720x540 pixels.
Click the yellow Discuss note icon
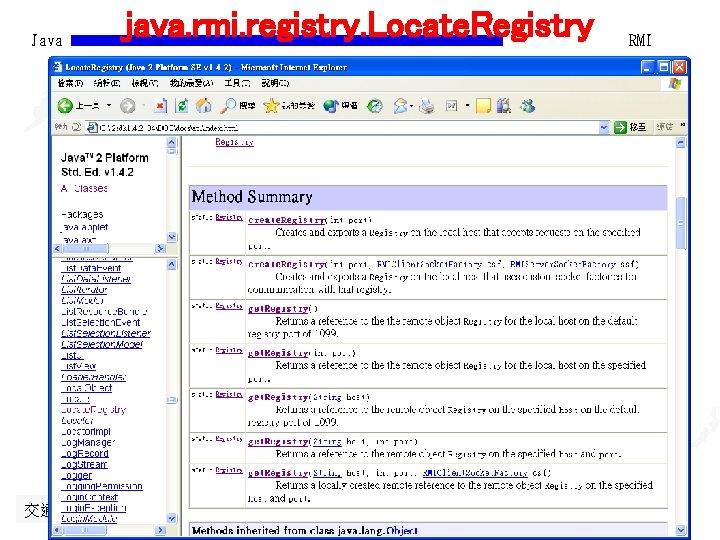[484, 106]
